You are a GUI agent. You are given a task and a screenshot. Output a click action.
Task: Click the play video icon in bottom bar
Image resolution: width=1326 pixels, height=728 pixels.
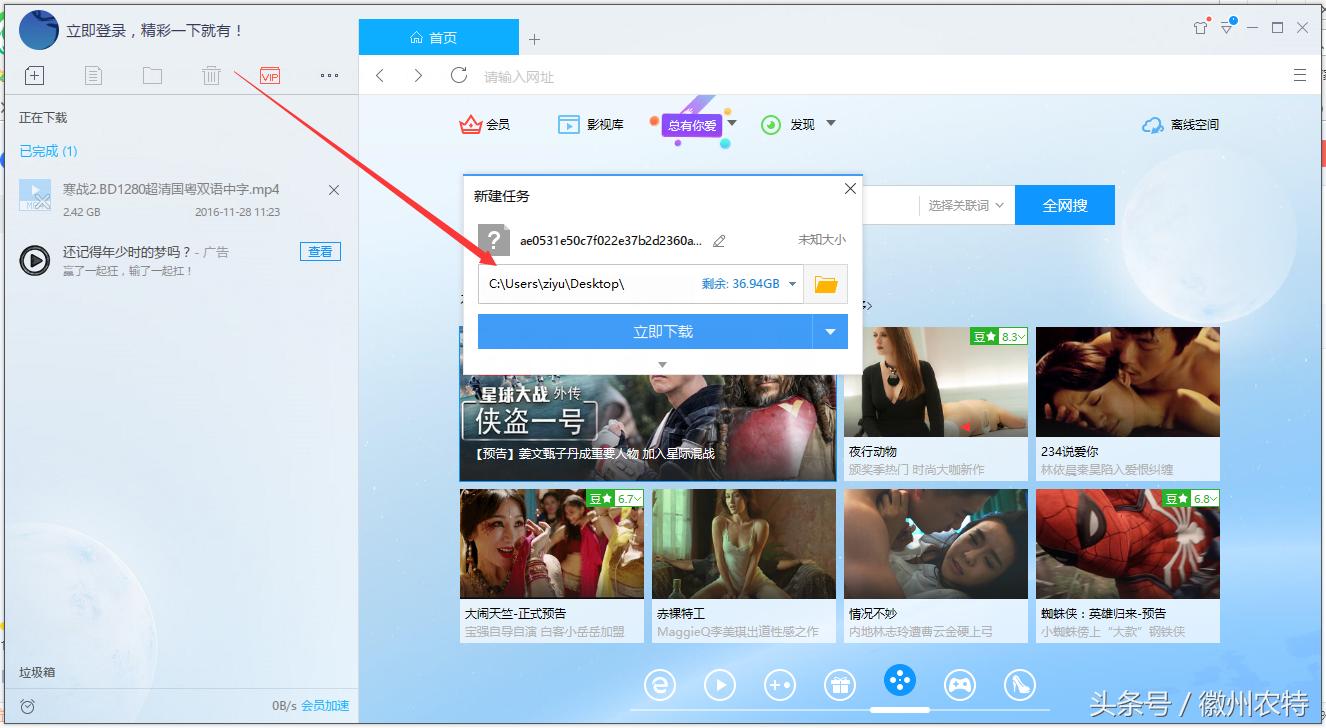(720, 684)
